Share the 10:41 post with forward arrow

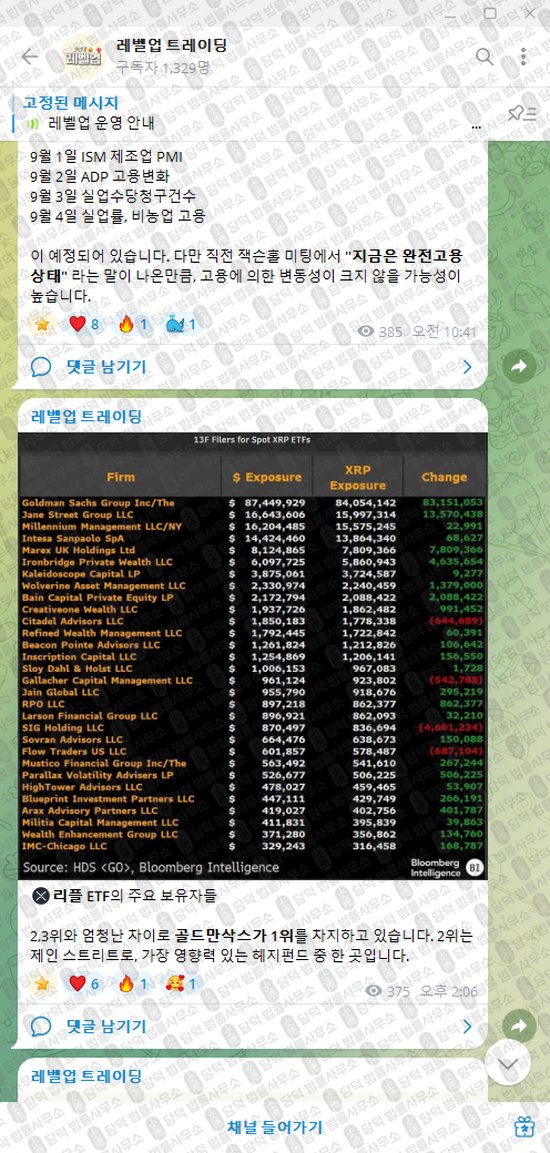tap(520, 366)
